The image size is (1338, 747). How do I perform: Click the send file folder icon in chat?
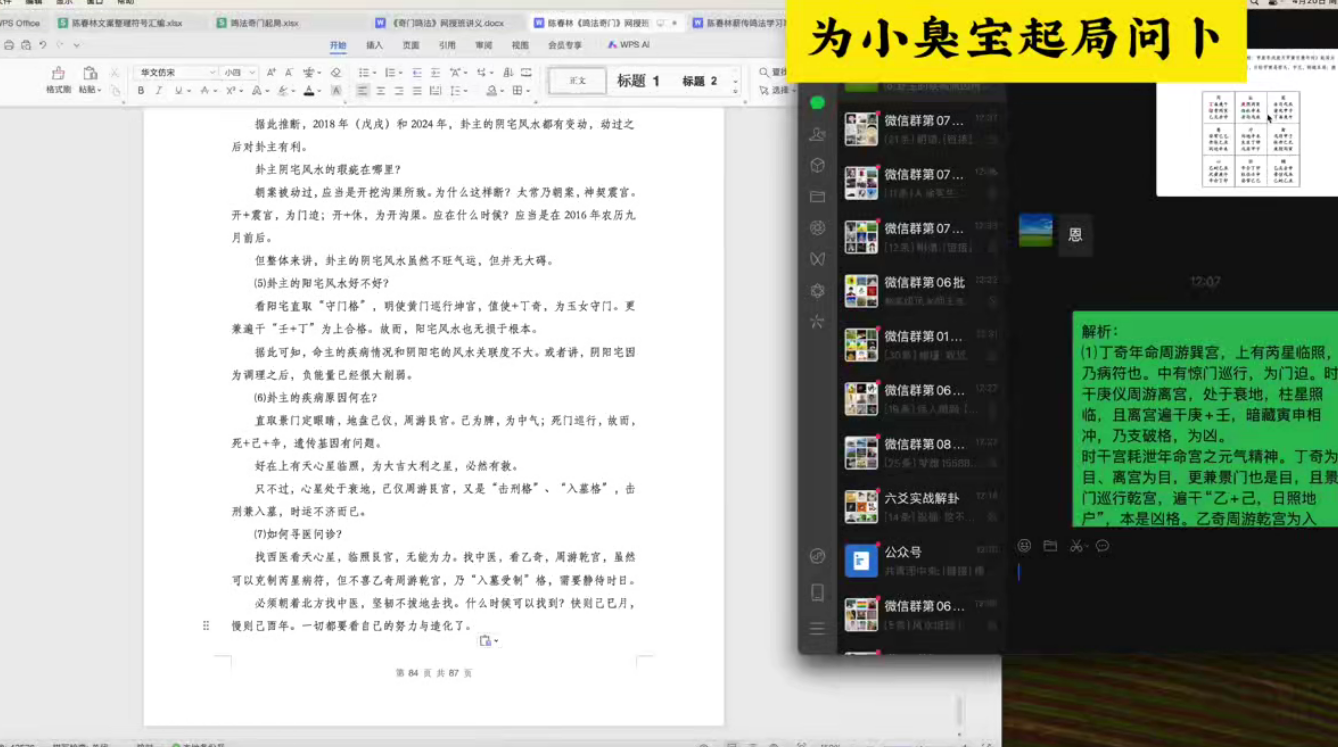[1050, 546]
